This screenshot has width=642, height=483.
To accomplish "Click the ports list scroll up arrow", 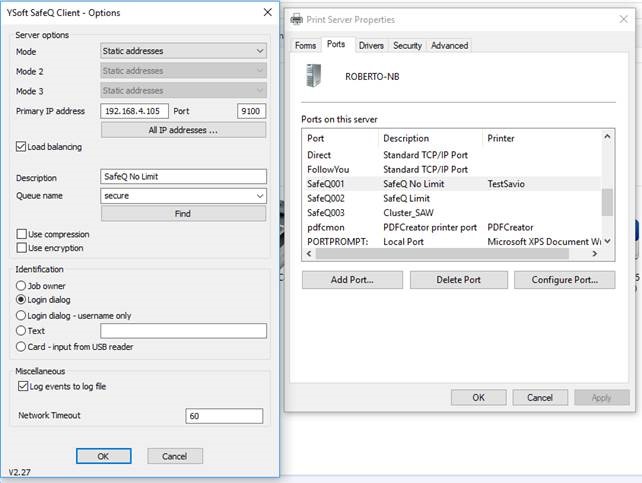I will tap(607, 136).
